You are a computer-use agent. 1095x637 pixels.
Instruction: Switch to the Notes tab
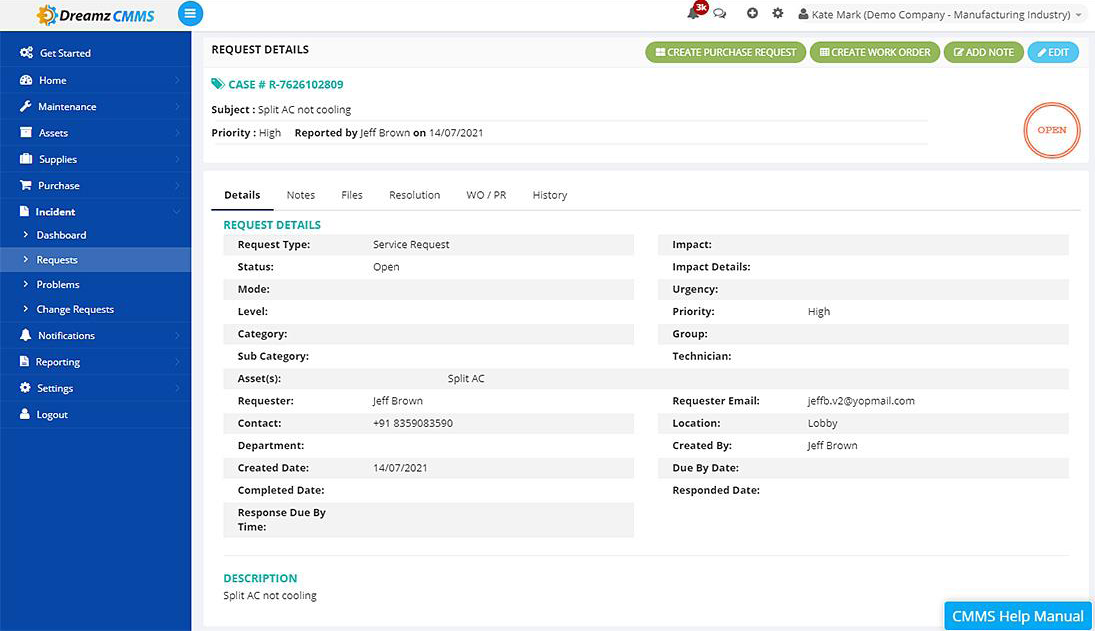pos(300,195)
